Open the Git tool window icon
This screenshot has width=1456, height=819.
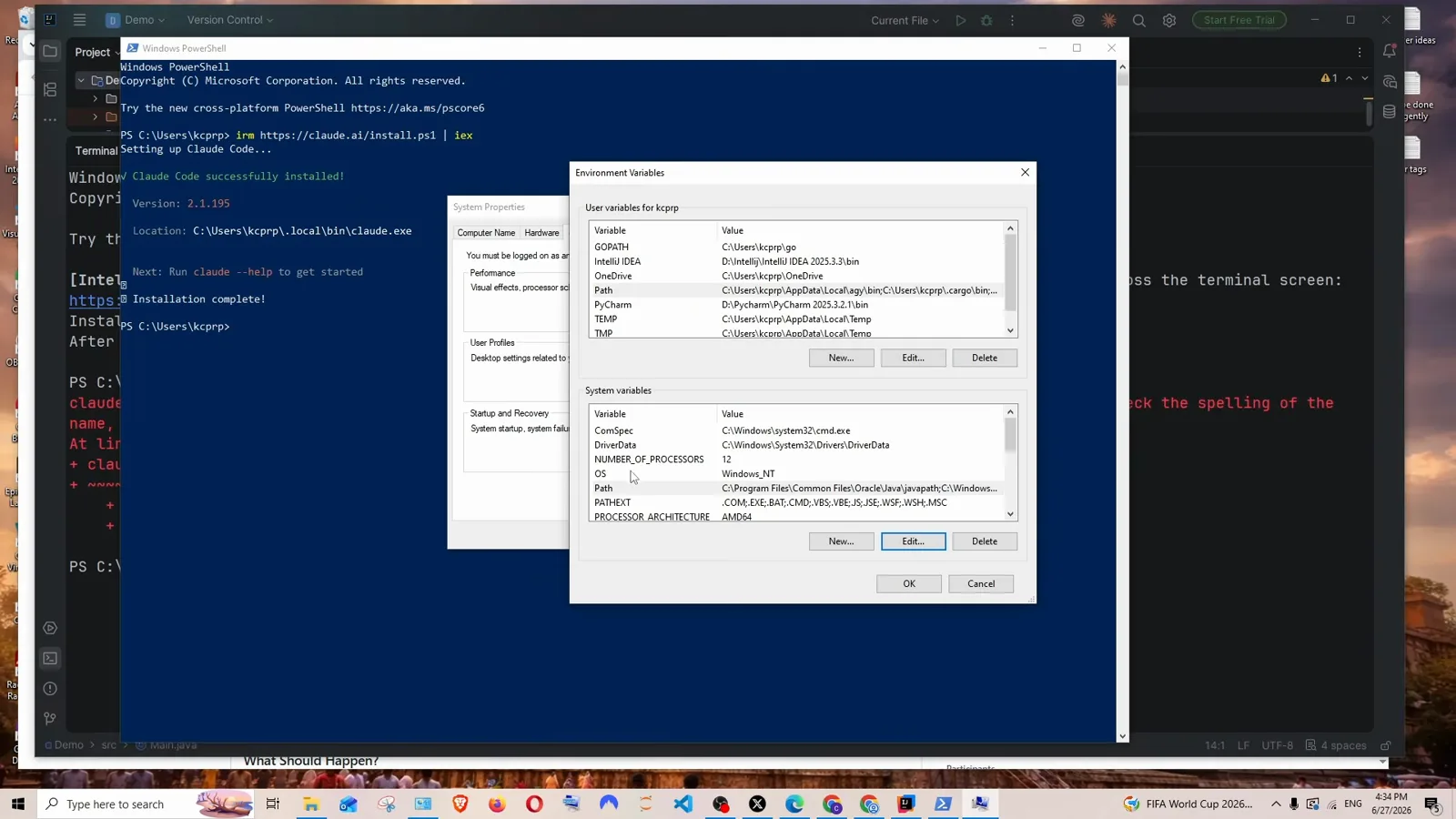pyautogui.click(x=50, y=719)
